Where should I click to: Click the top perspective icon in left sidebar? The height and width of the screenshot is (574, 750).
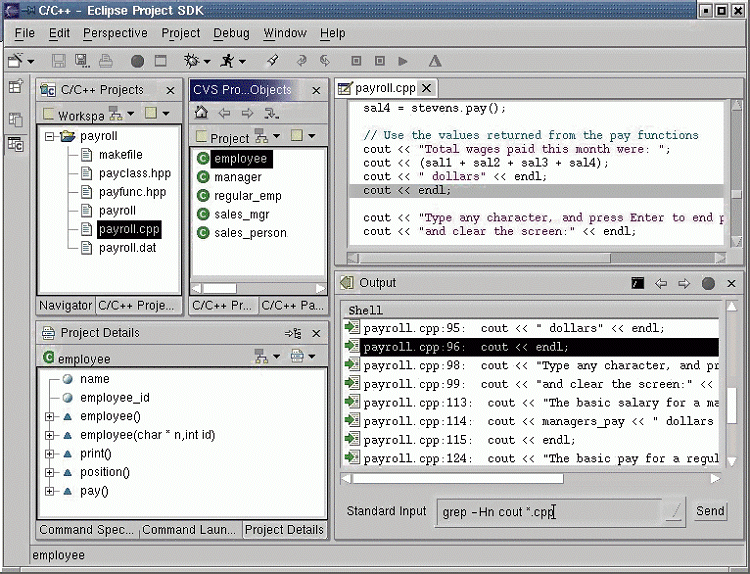[x=15, y=86]
